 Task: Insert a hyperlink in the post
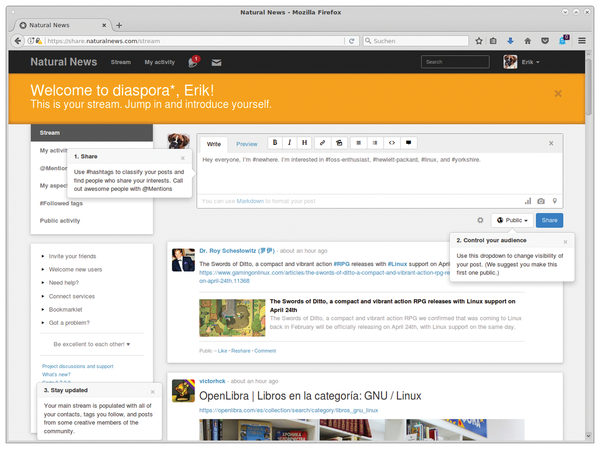[x=322, y=143]
